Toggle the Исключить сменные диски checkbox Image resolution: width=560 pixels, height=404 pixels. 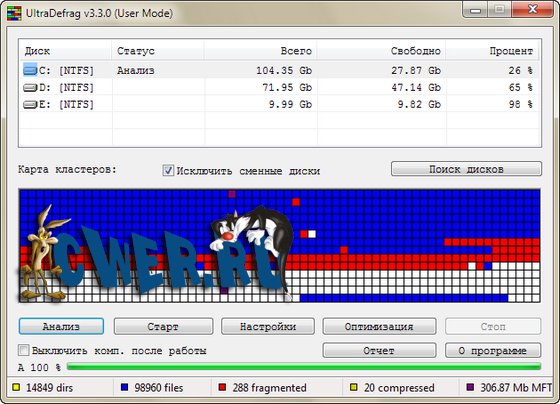[168, 170]
